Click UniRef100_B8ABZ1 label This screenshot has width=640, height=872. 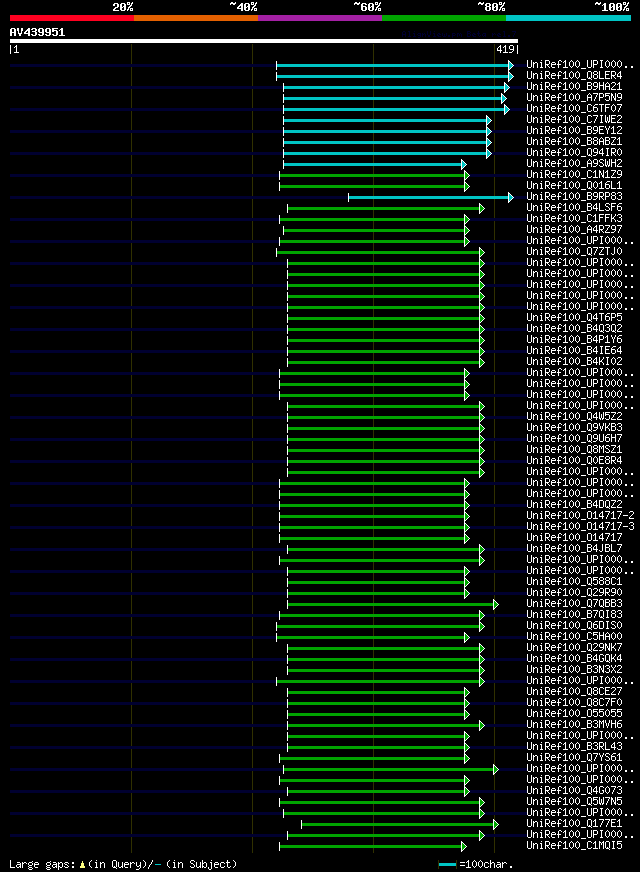tap(574, 142)
